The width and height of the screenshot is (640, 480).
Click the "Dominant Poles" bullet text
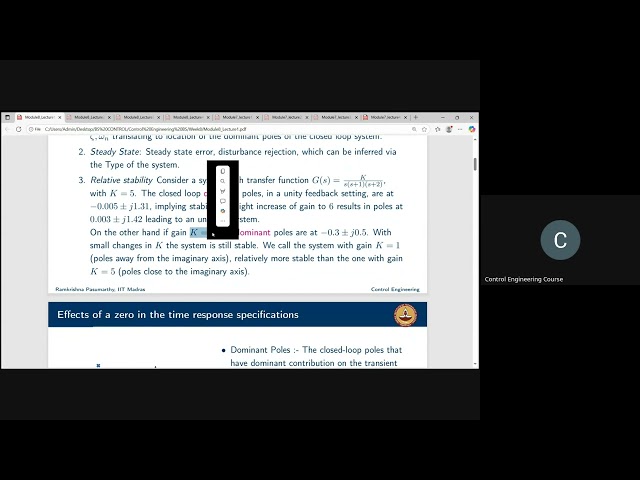[x=260, y=350]
